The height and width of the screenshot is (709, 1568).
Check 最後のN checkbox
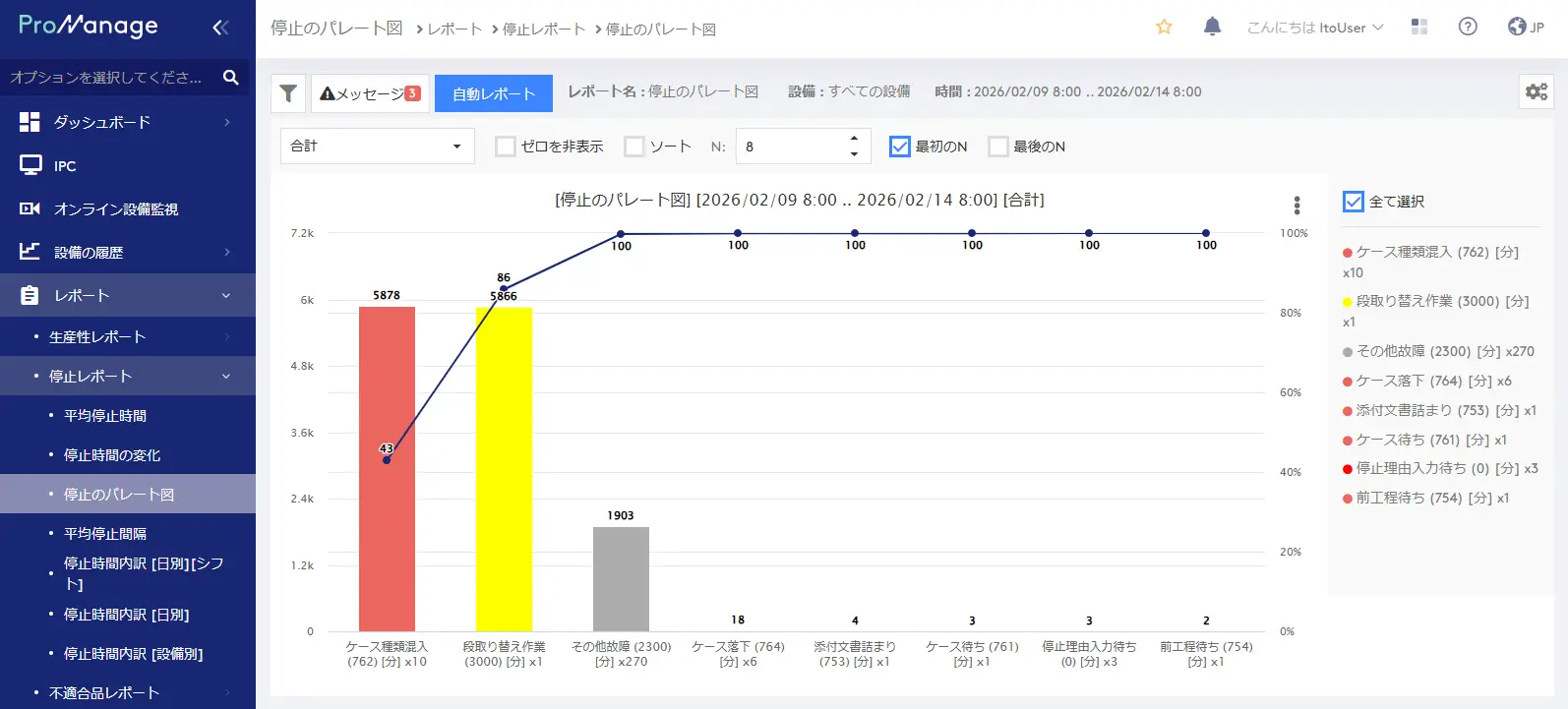(998, 147)
